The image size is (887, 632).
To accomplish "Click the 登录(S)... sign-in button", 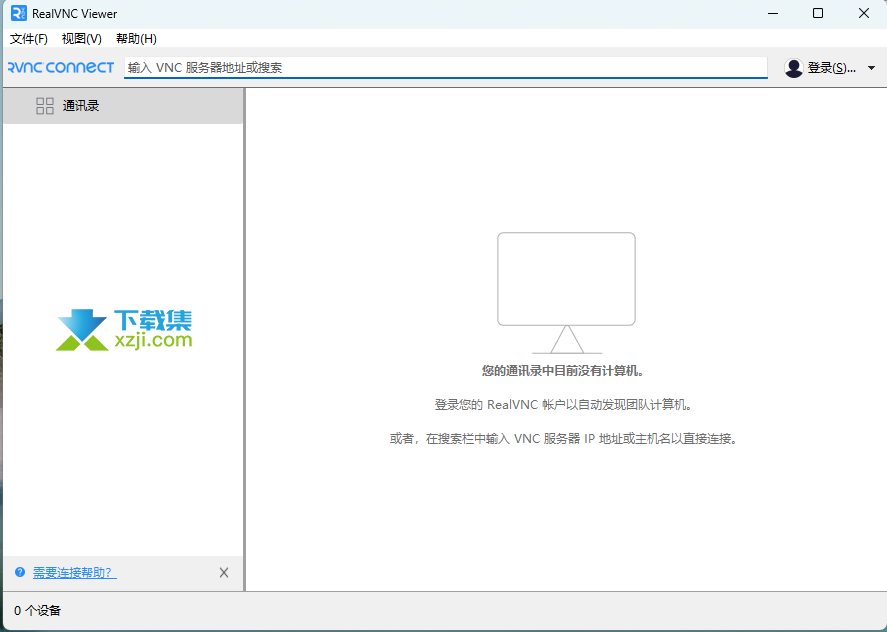I will (x=831, y=68).
